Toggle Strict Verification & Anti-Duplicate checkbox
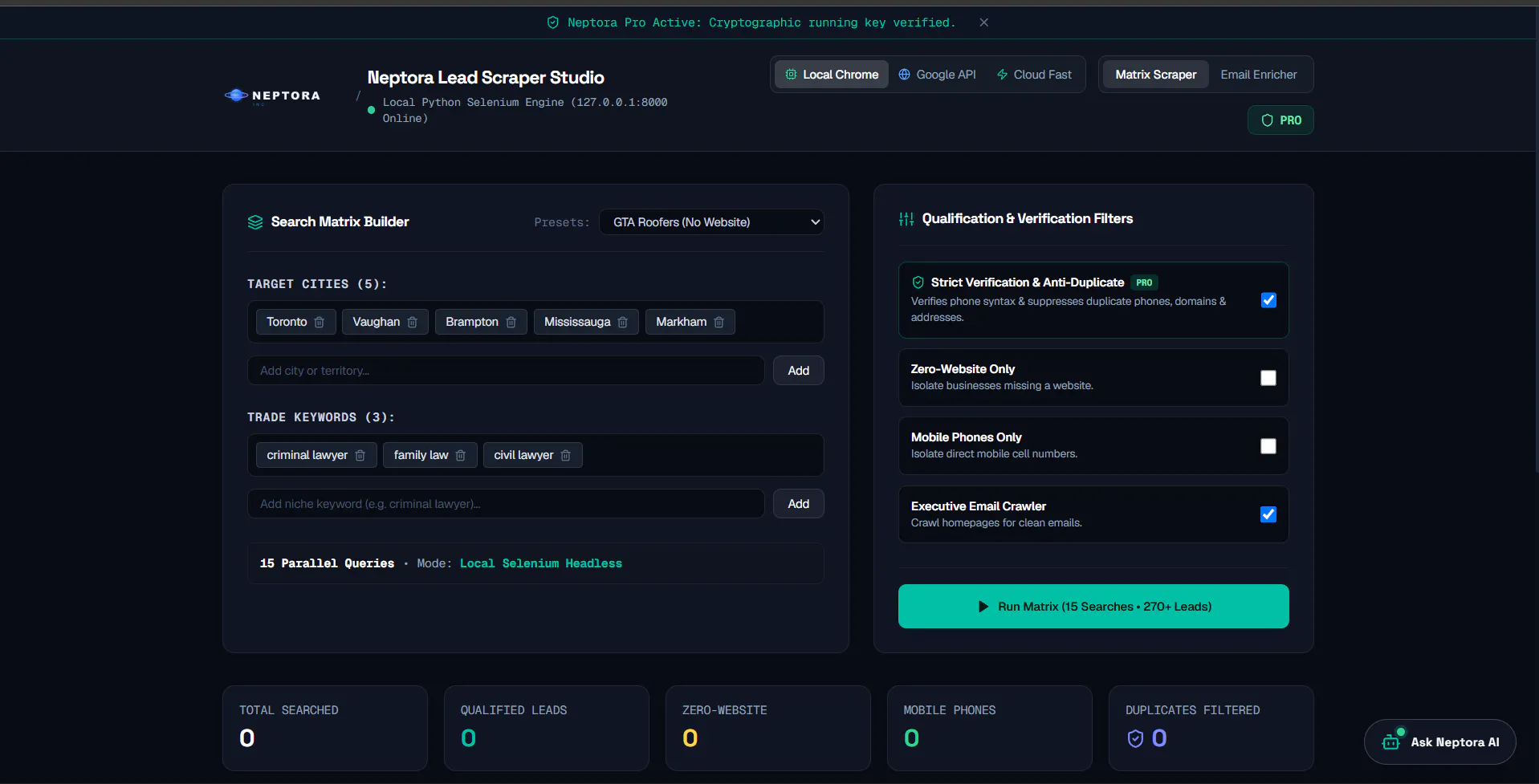Viewport: 1539px width, 784px height. (x=1268, y=300)
